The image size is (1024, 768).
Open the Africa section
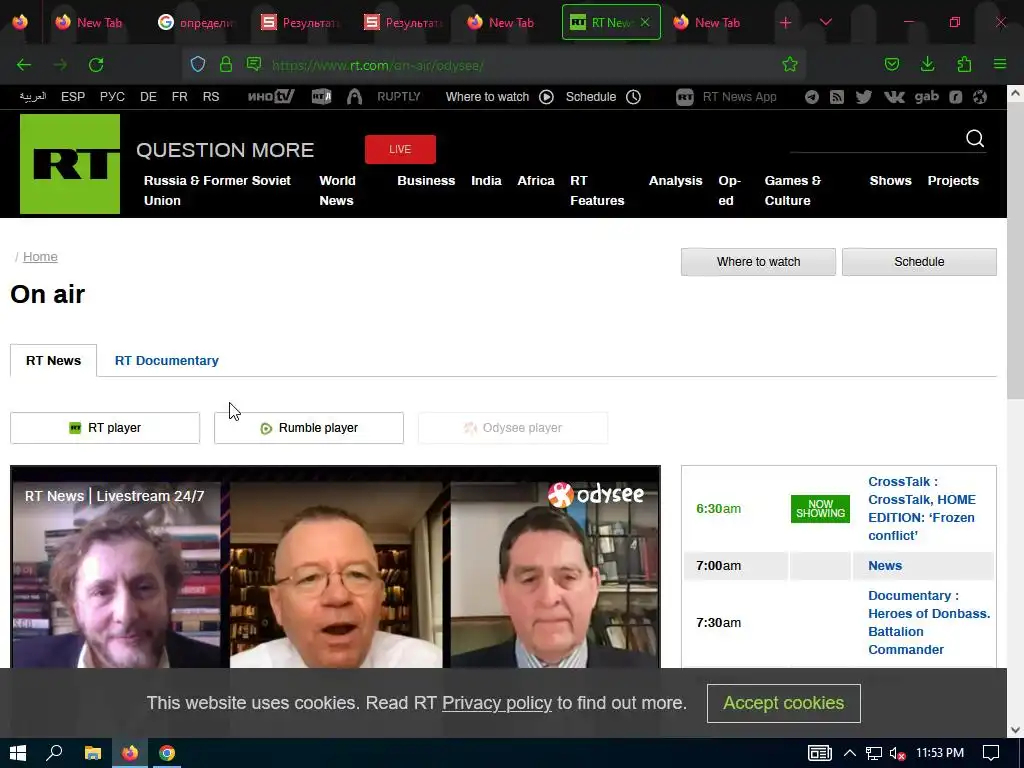pyautogui.click(x=536, y=181)
